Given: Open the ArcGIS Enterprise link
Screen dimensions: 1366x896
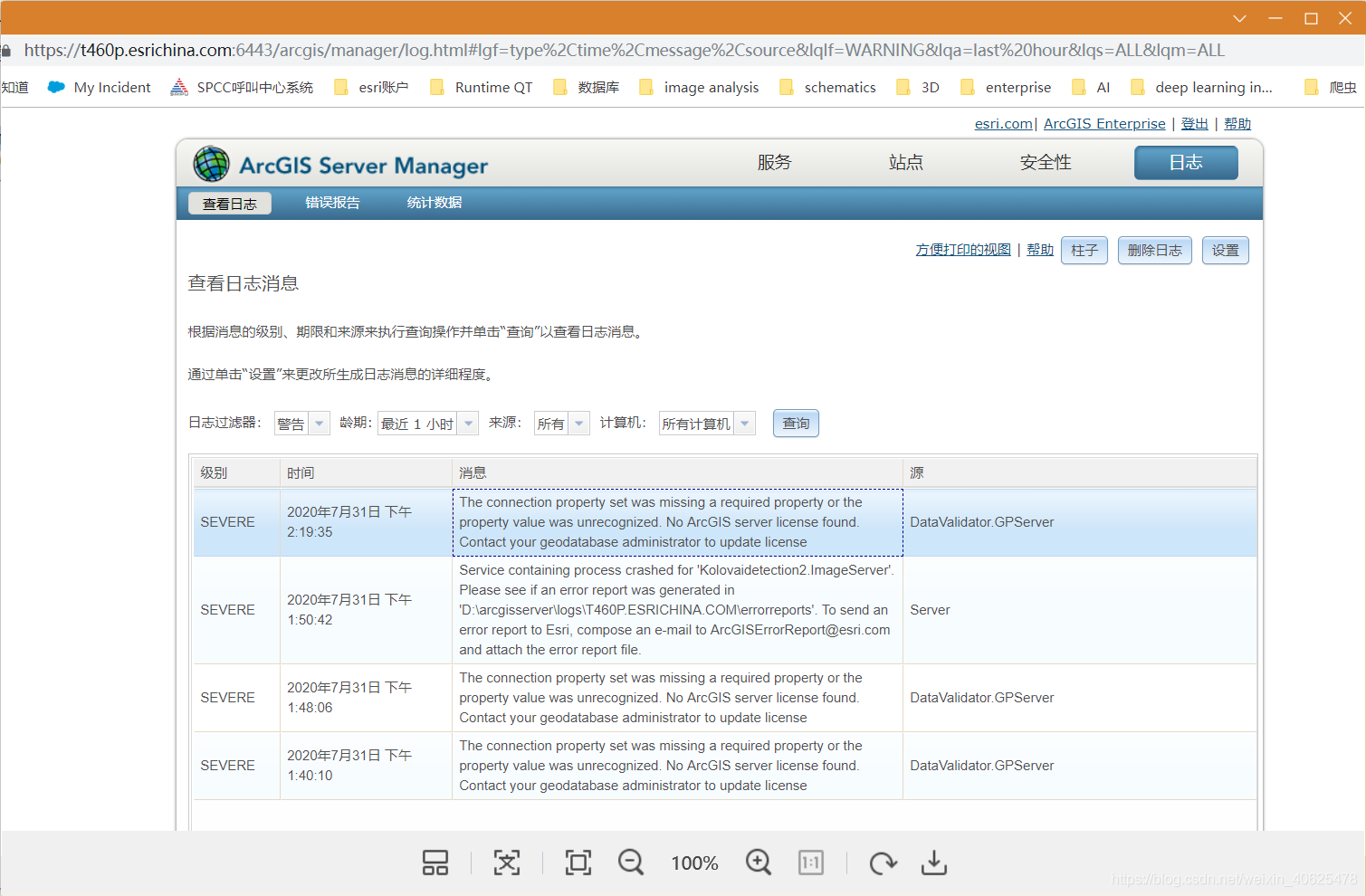Looking at the screenshot, I should 1104,123.
